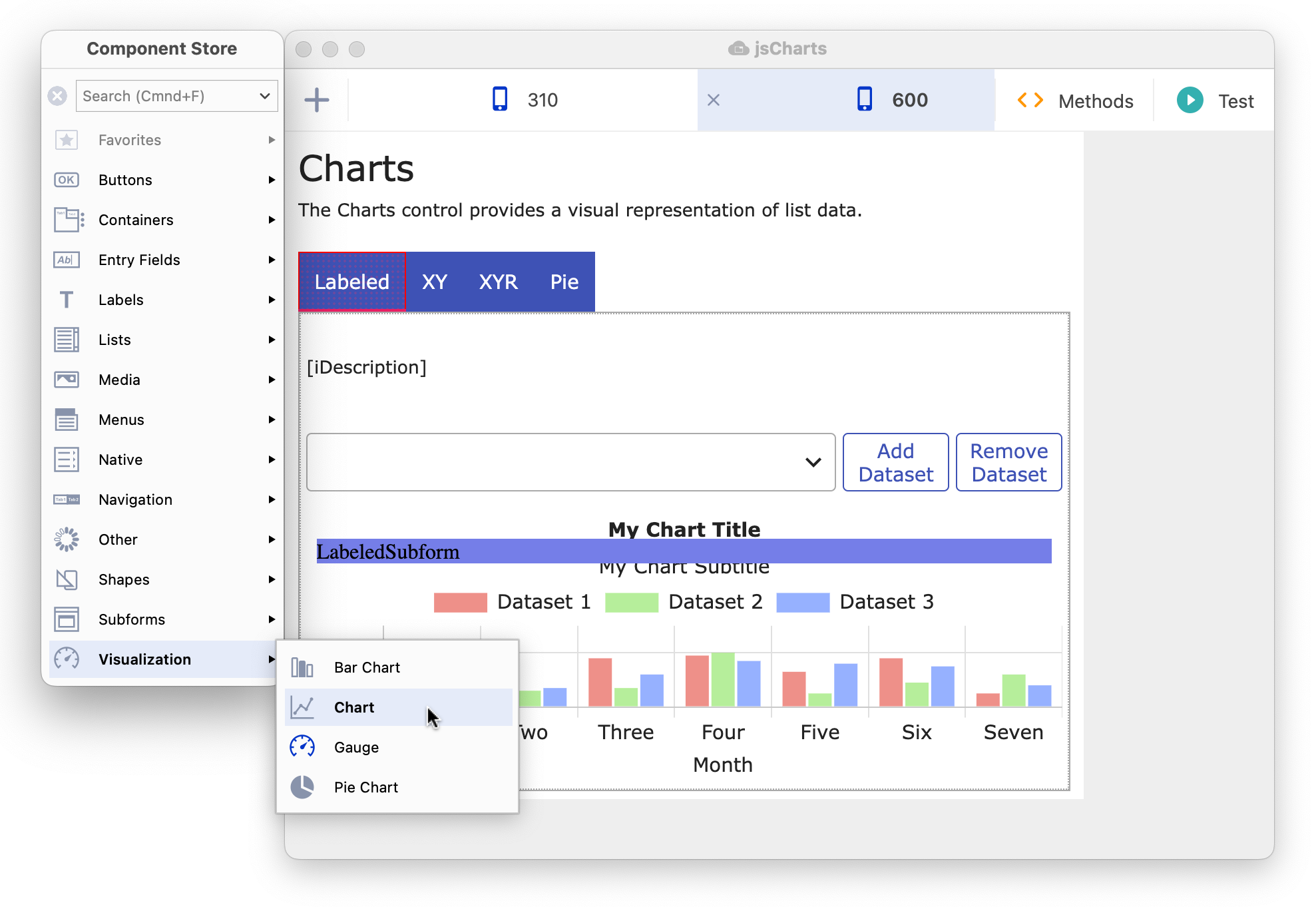Open the dataset dropdown chevron
1316x911 pixels.
(x=813, y=462)
